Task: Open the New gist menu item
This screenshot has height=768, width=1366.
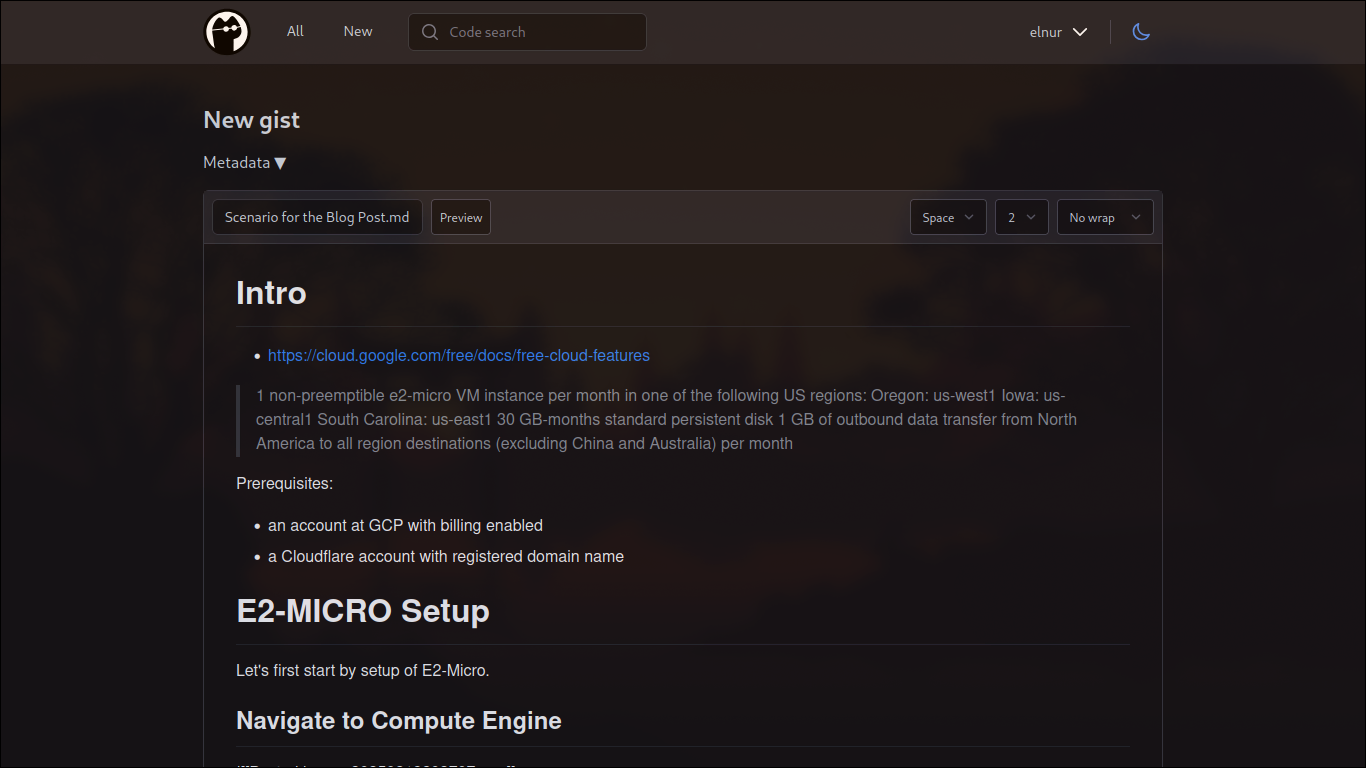Action: coord(358,31)
